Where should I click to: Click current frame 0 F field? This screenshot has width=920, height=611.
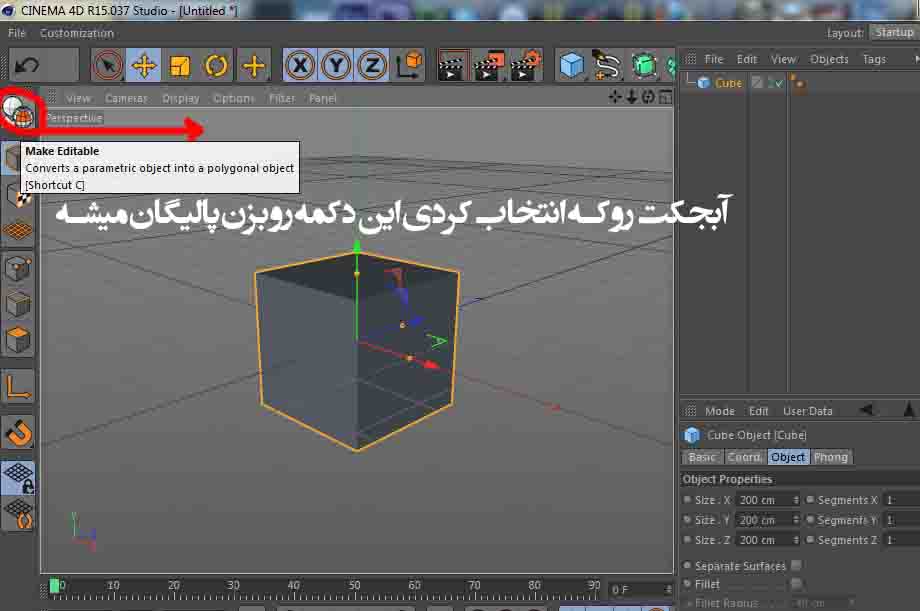click(x=637, y=589)
